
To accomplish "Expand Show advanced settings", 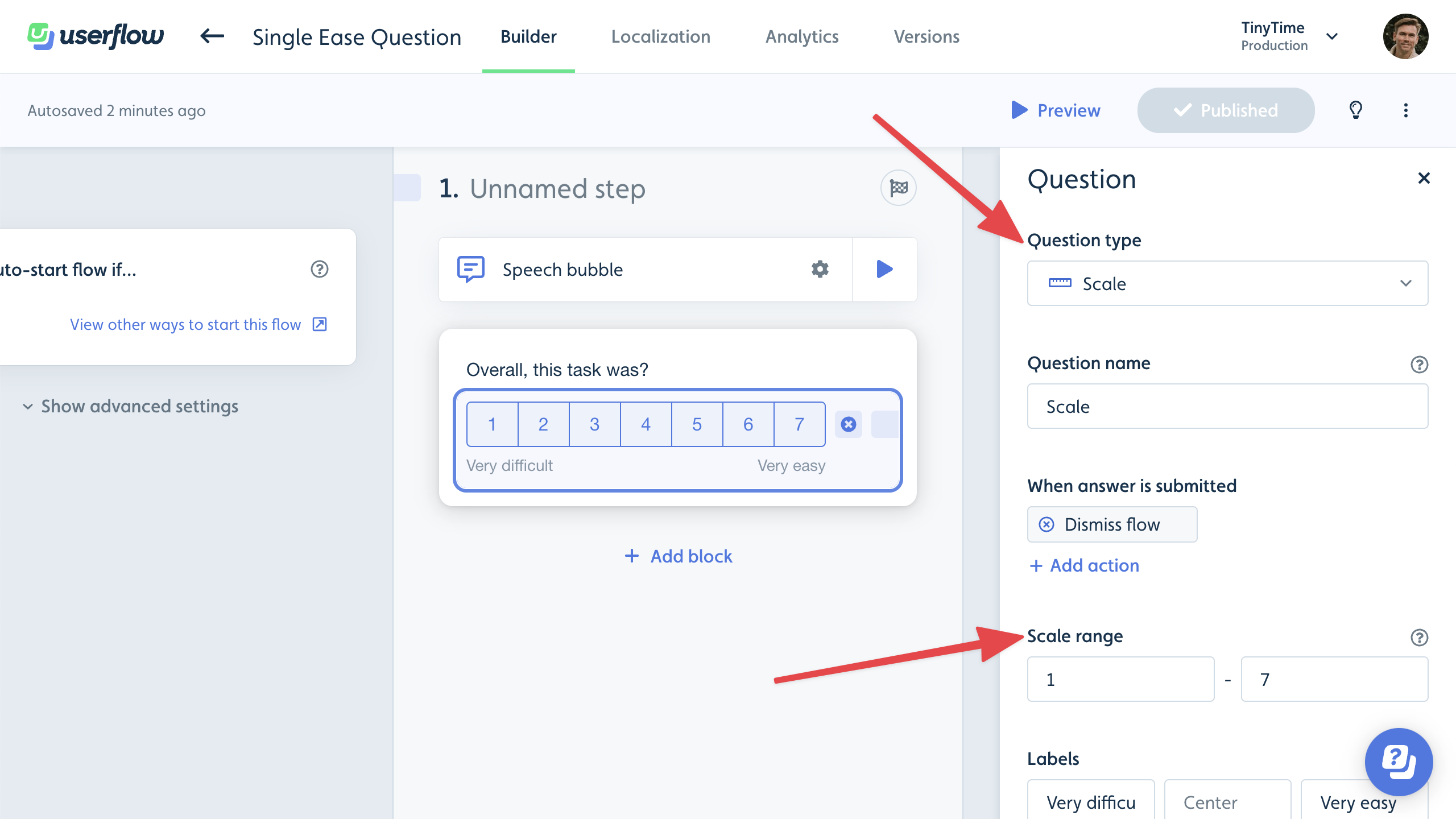I will tap(131, 406).
